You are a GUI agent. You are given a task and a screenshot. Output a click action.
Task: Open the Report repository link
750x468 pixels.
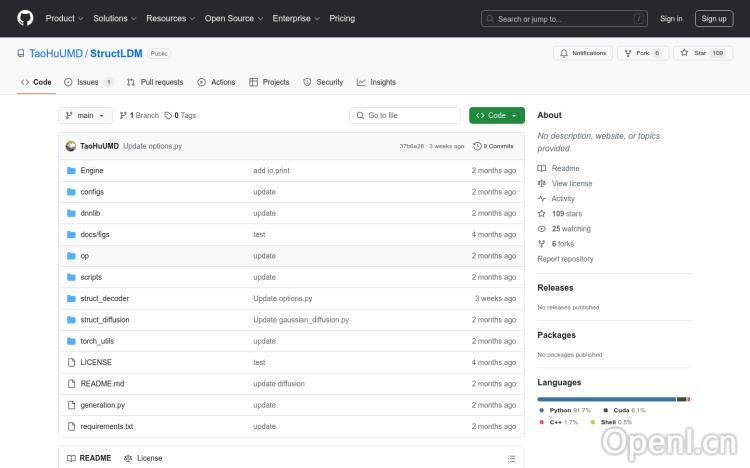(x=565, y=259)
